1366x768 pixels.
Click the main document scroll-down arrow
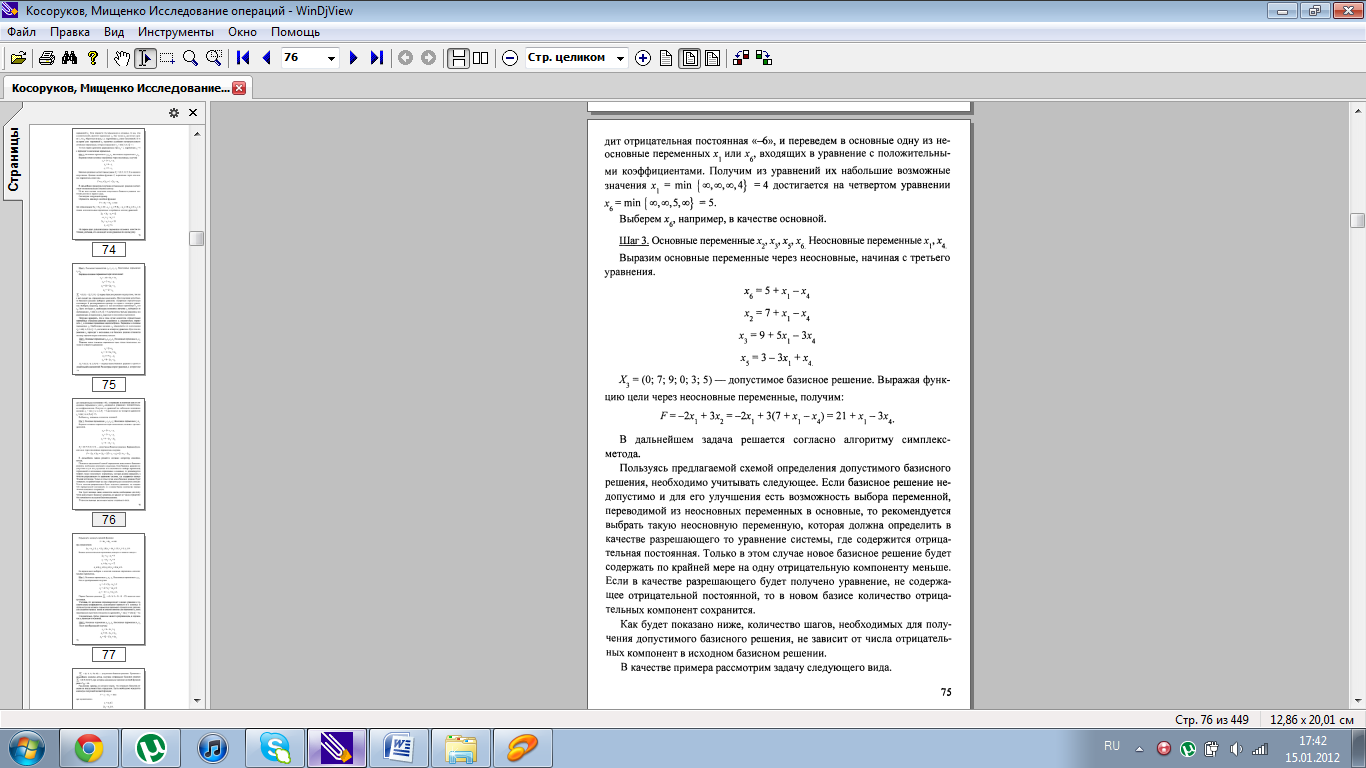pos(1357,701)
